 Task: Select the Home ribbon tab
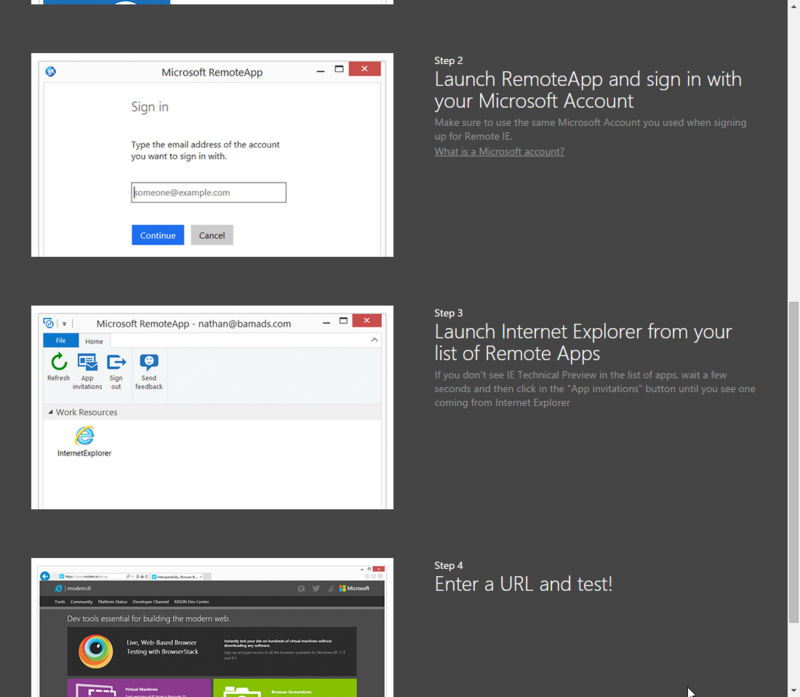(x=94, y=341)
